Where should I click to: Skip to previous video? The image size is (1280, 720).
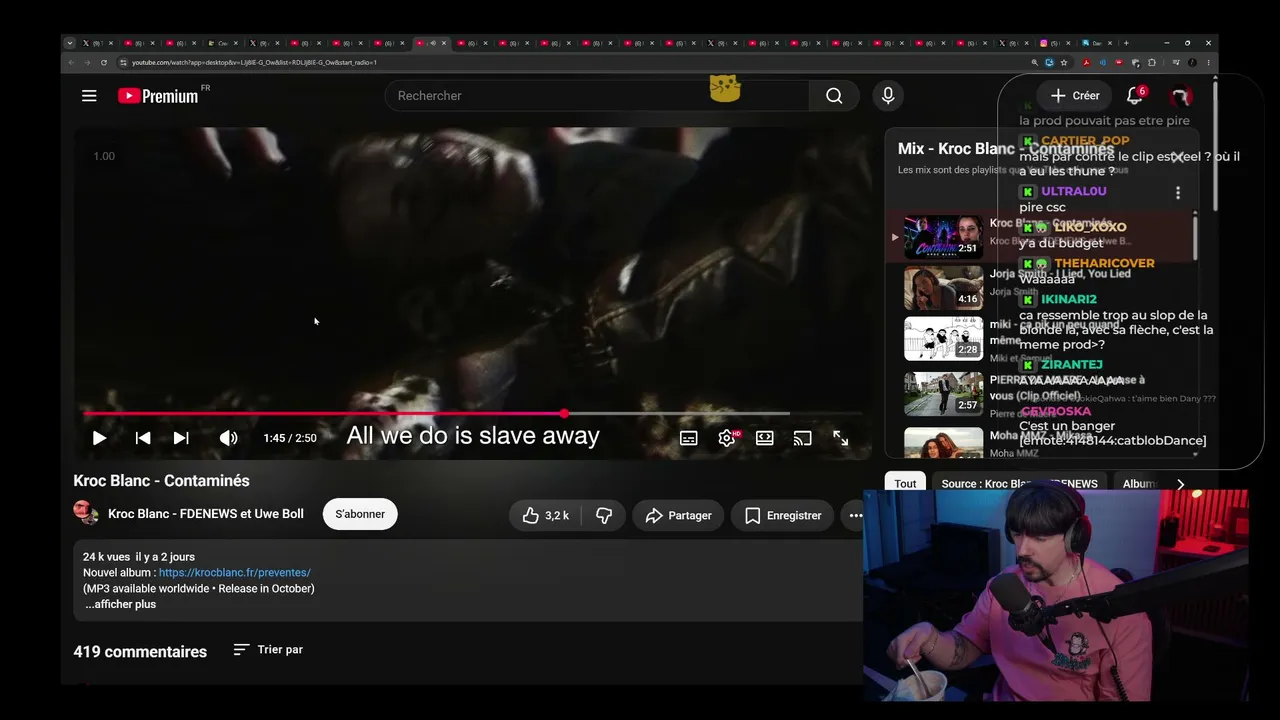tap(143, 438)
